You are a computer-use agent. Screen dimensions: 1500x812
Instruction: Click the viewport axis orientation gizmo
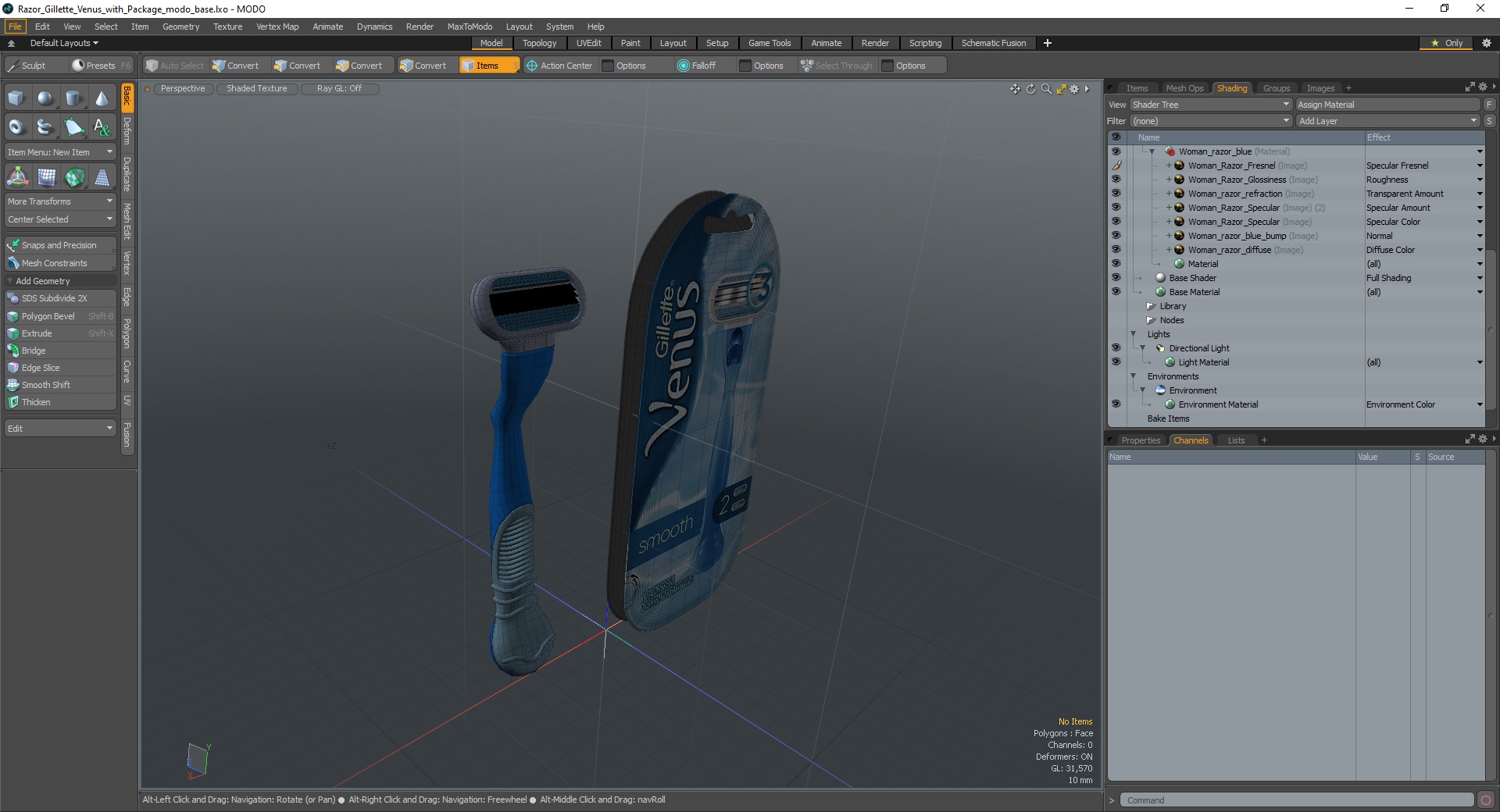198,760
